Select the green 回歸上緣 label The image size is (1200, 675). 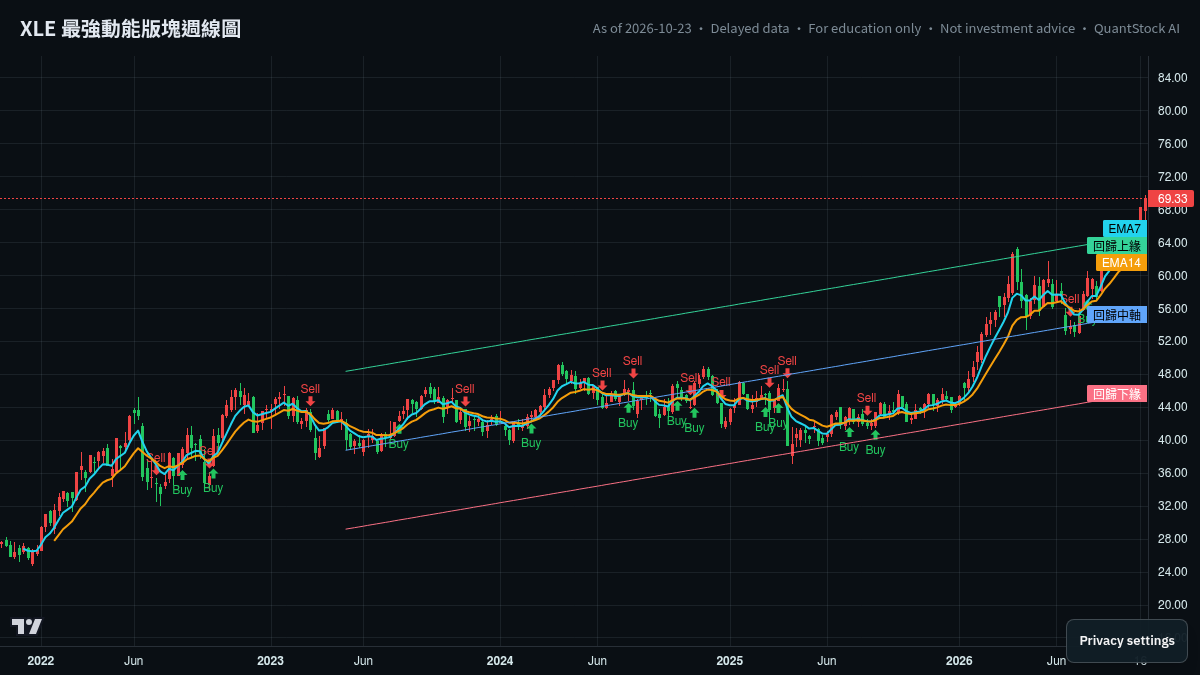1116,246
